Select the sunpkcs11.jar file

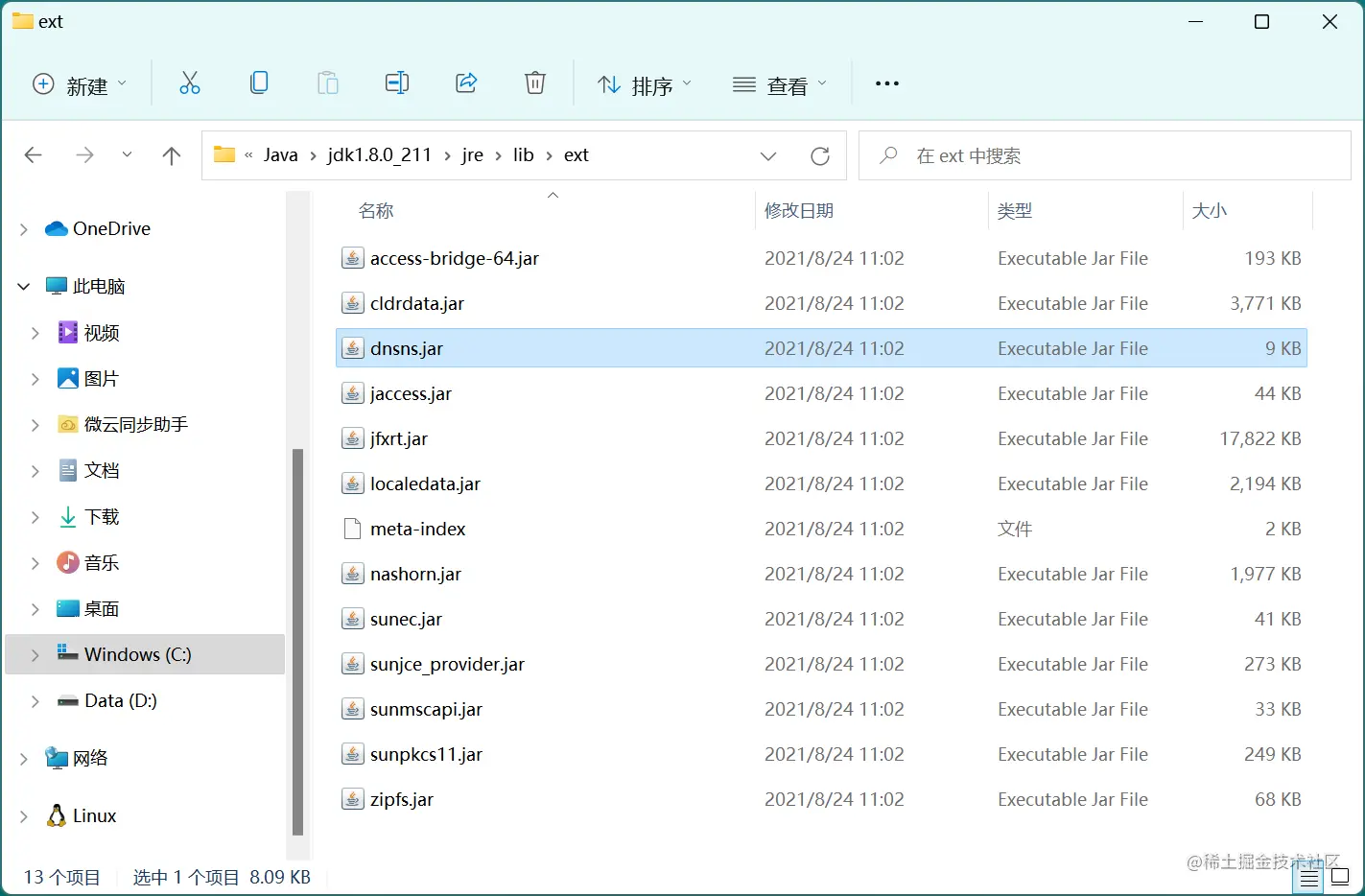(x=821, y=754)
